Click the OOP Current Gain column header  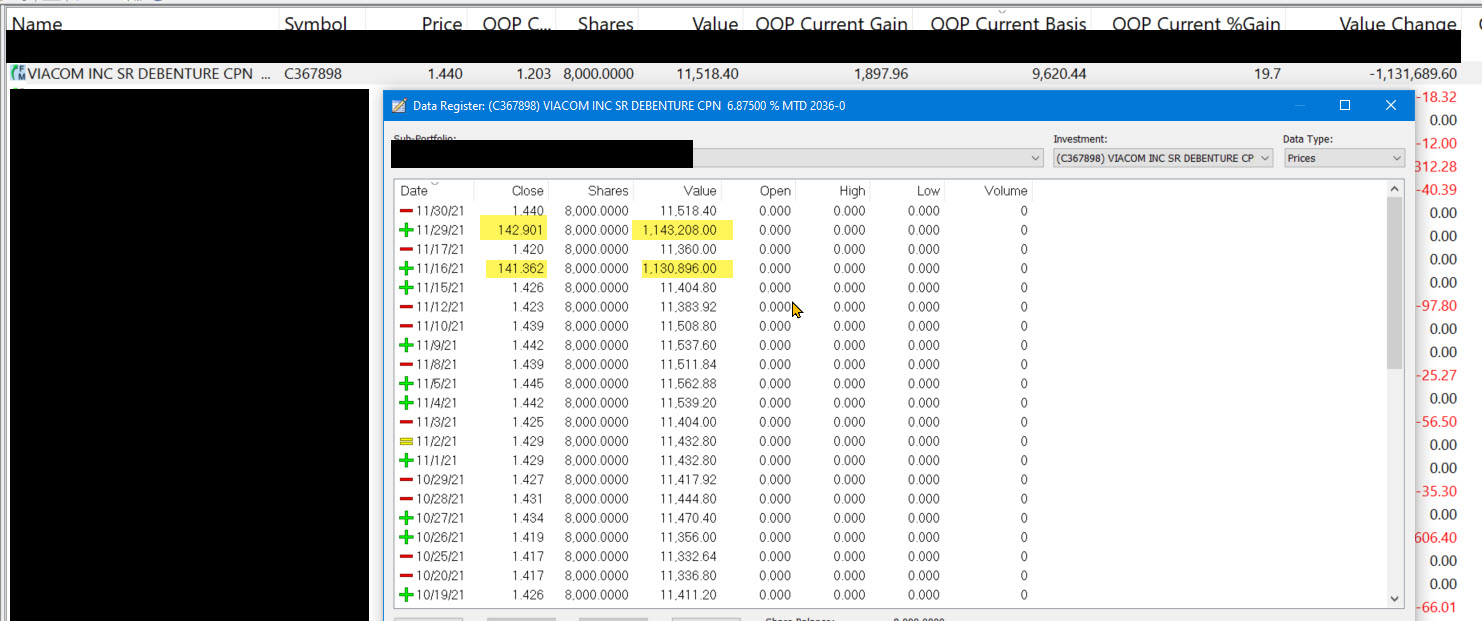coord(831,23)
